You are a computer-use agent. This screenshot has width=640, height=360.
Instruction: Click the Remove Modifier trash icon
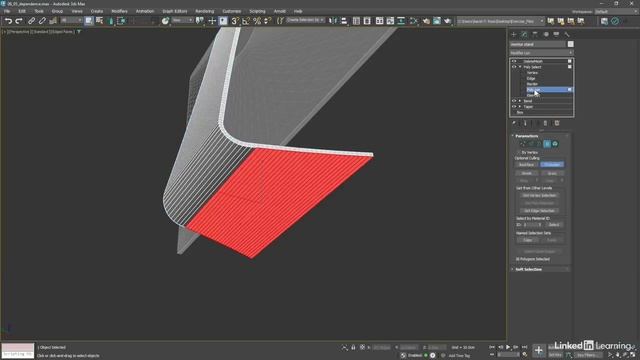point(545,123)
